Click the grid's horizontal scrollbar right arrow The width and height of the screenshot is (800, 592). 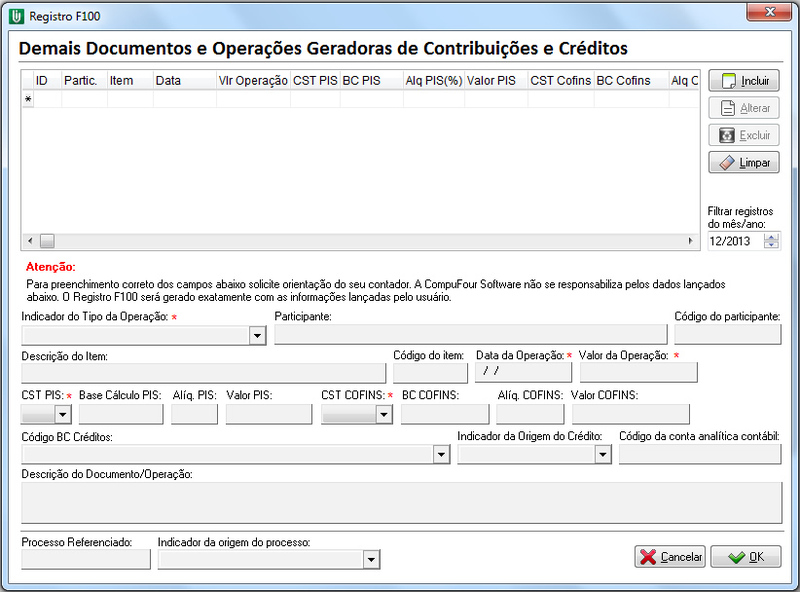coord(689,241)
